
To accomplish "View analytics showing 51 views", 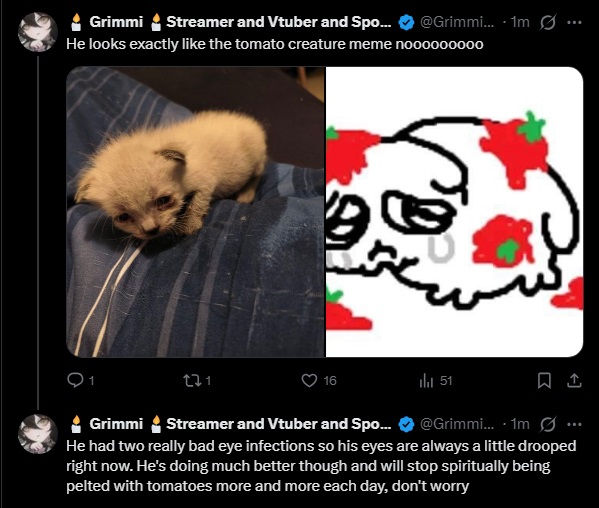I will pos(426,380).
